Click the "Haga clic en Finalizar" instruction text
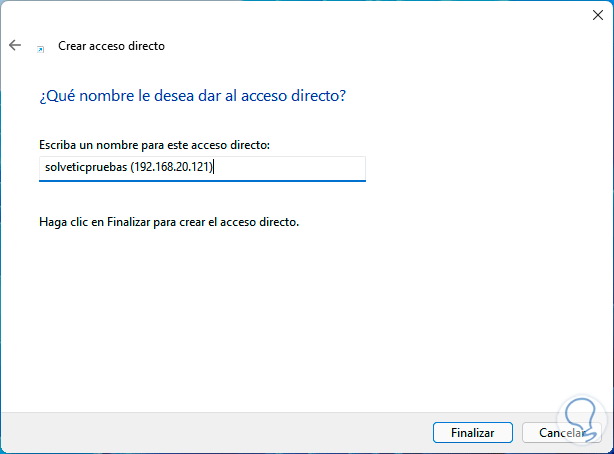 click(x=170, y=221)
